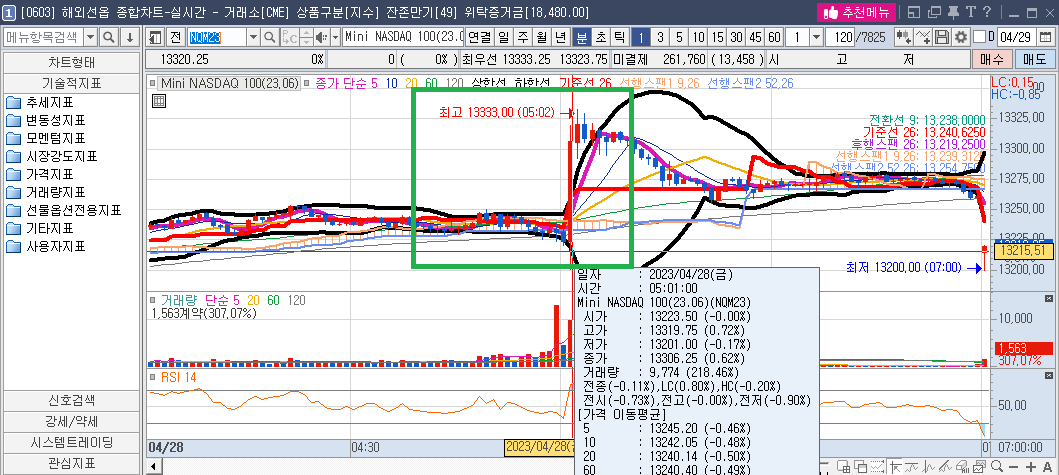This screenshot has height=475, width=1059.
Task: Select the 초 (second) period toggle
Action: click(600, 36)
